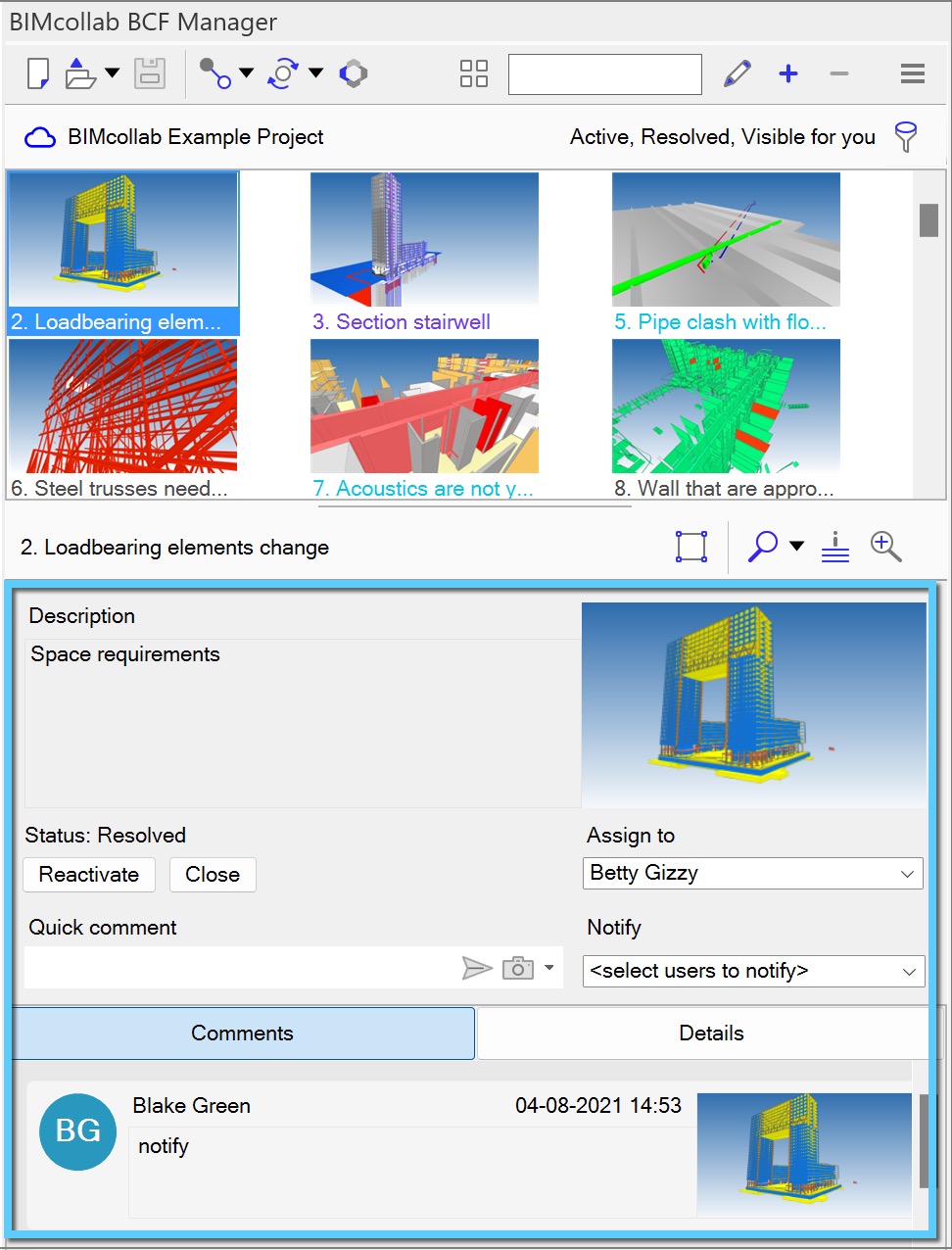The height and width of the screenshot is (1250, 952).
Task: Click the comment text 'notify'
Action: (164, 1146)
